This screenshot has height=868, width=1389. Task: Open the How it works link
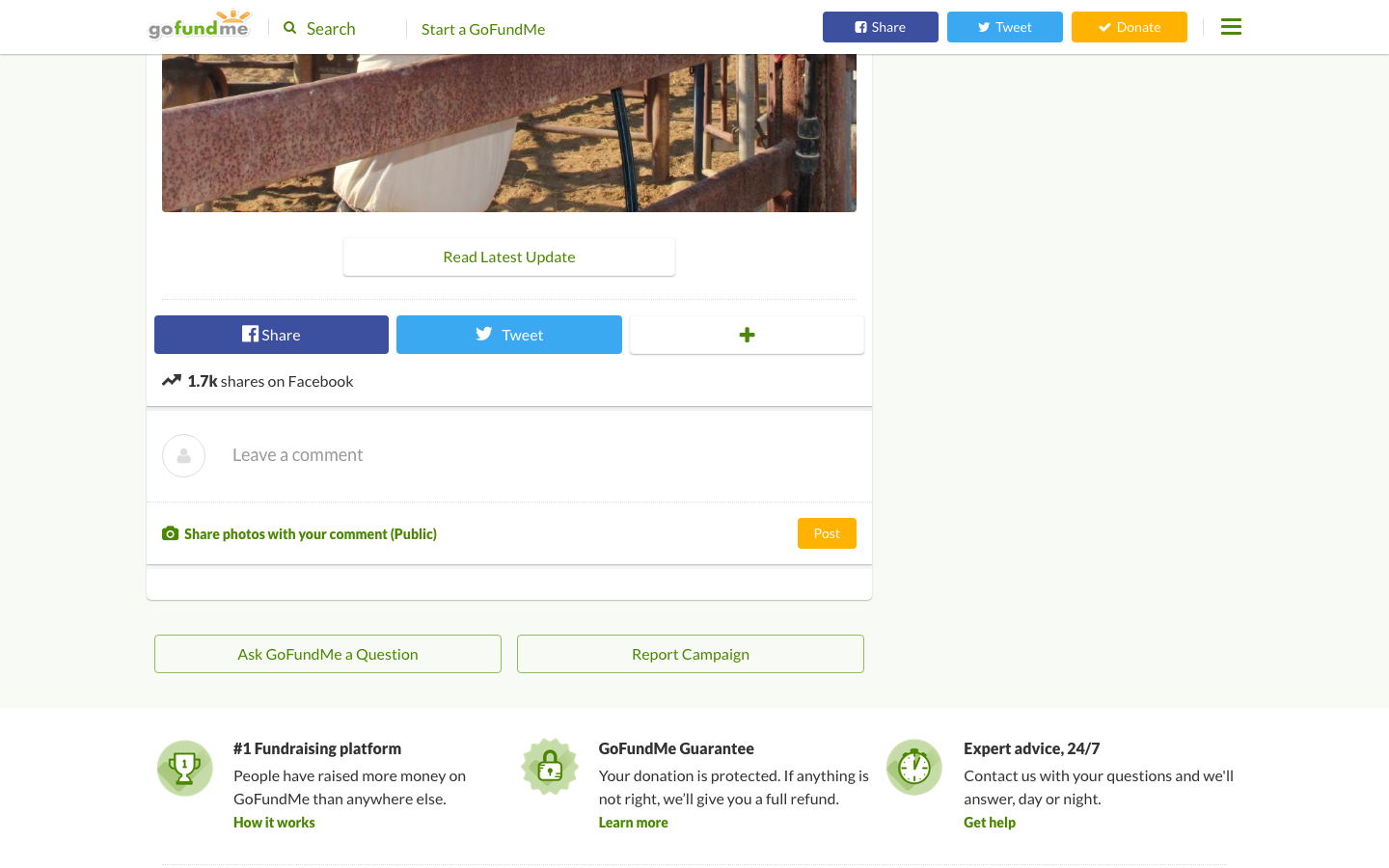[274, 823]
